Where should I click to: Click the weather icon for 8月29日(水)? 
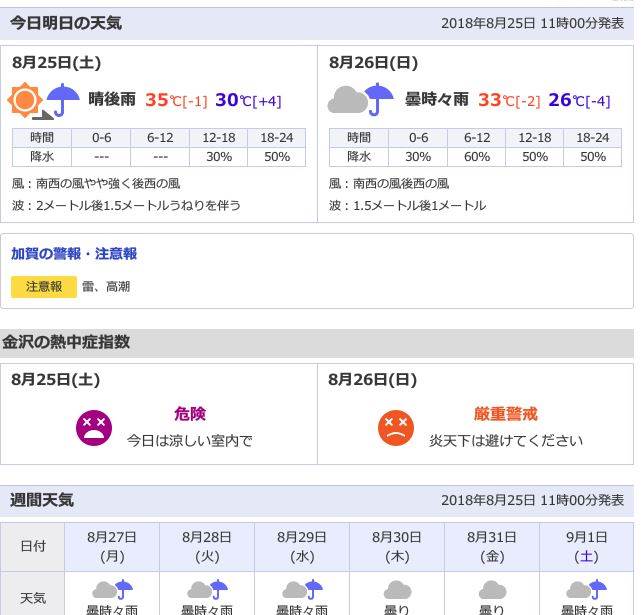coord(302,589)
